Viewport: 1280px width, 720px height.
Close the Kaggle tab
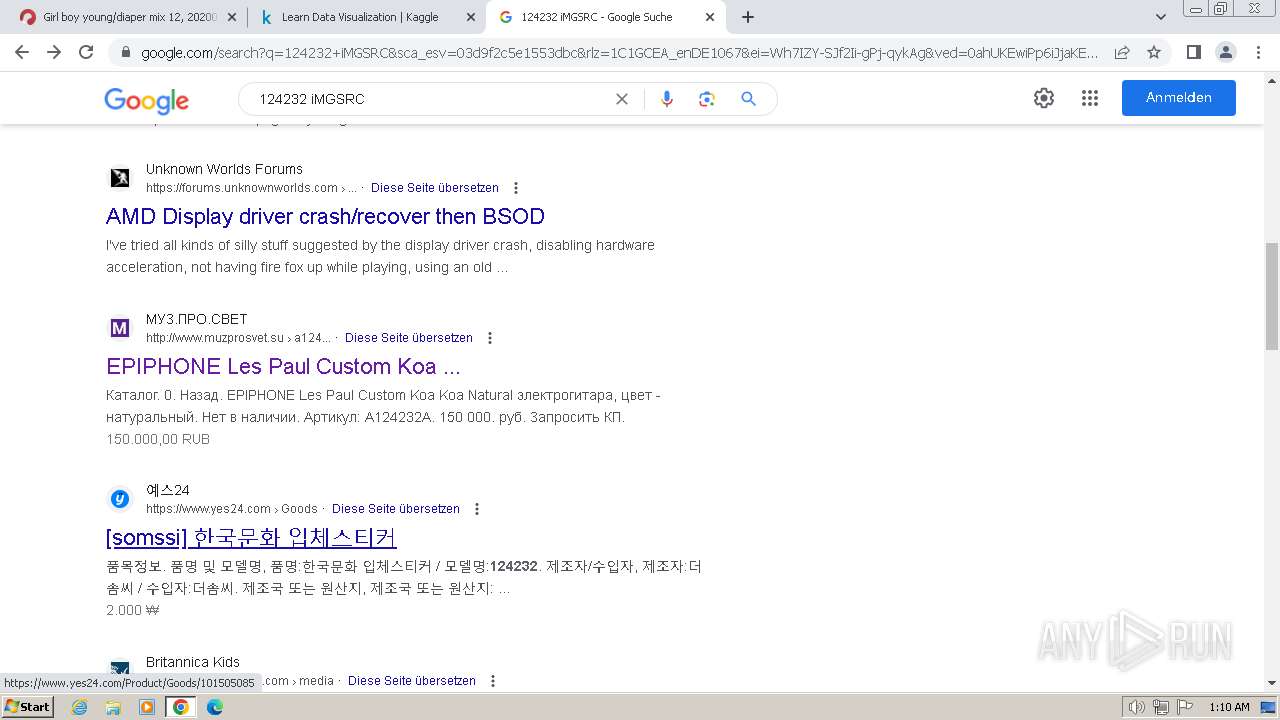click(471, 17)
